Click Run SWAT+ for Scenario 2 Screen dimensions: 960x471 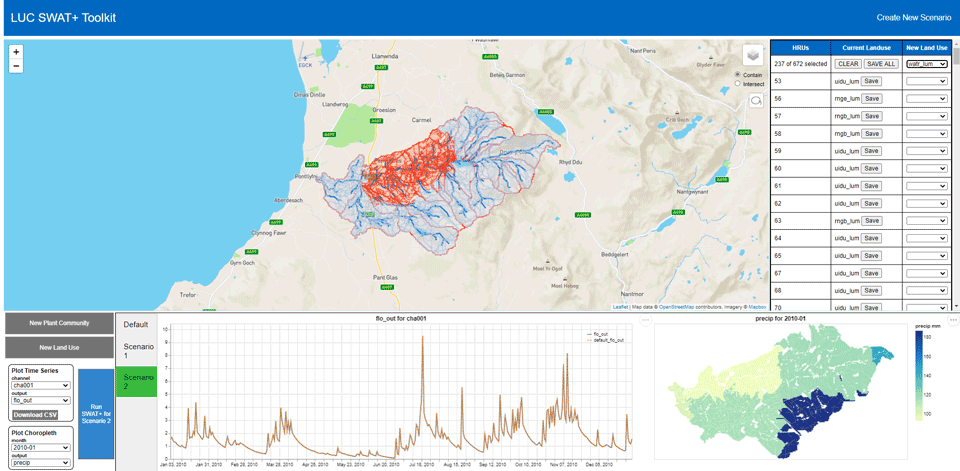(96, 414)
